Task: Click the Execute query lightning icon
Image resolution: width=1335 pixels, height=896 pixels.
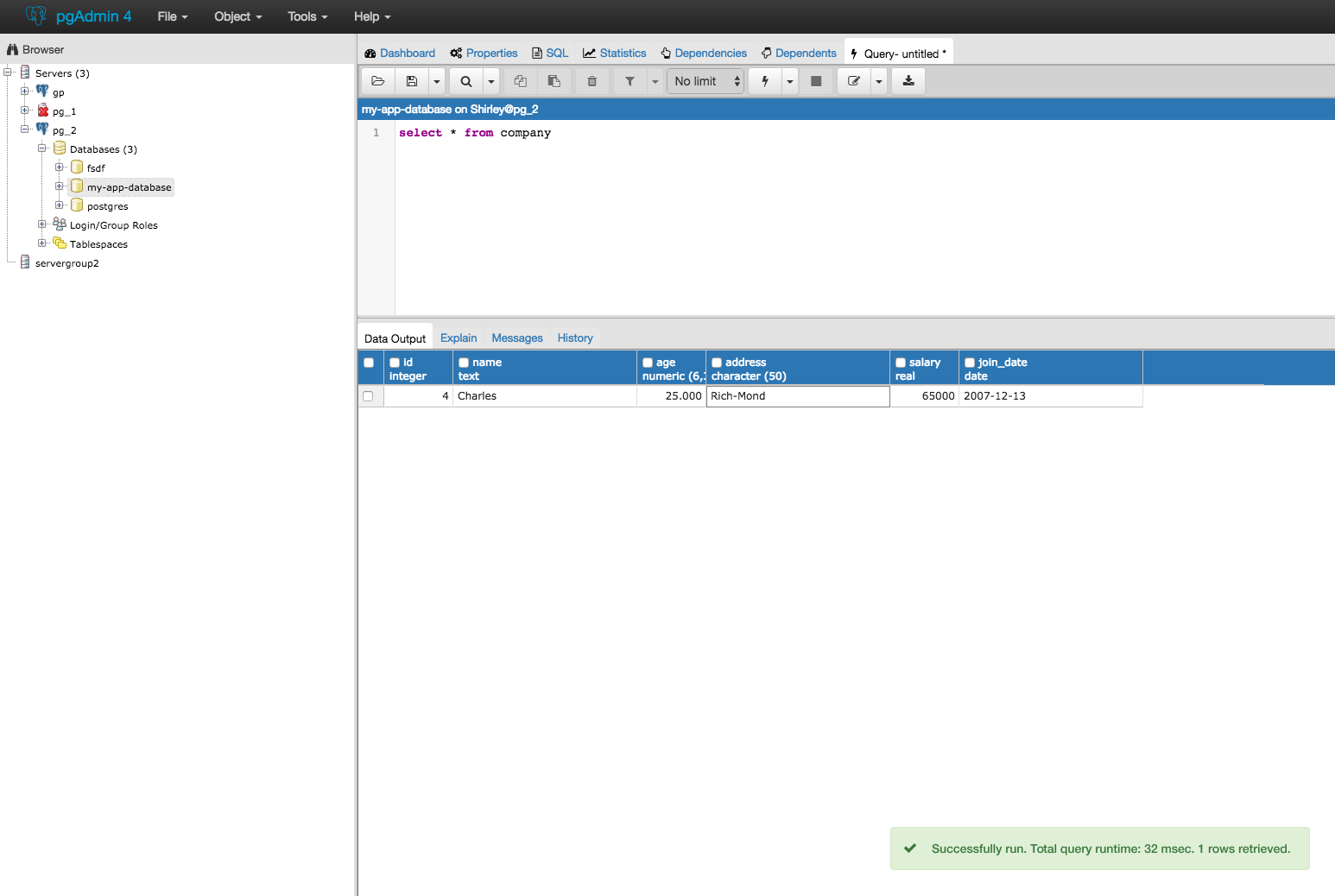Action: 765,81
